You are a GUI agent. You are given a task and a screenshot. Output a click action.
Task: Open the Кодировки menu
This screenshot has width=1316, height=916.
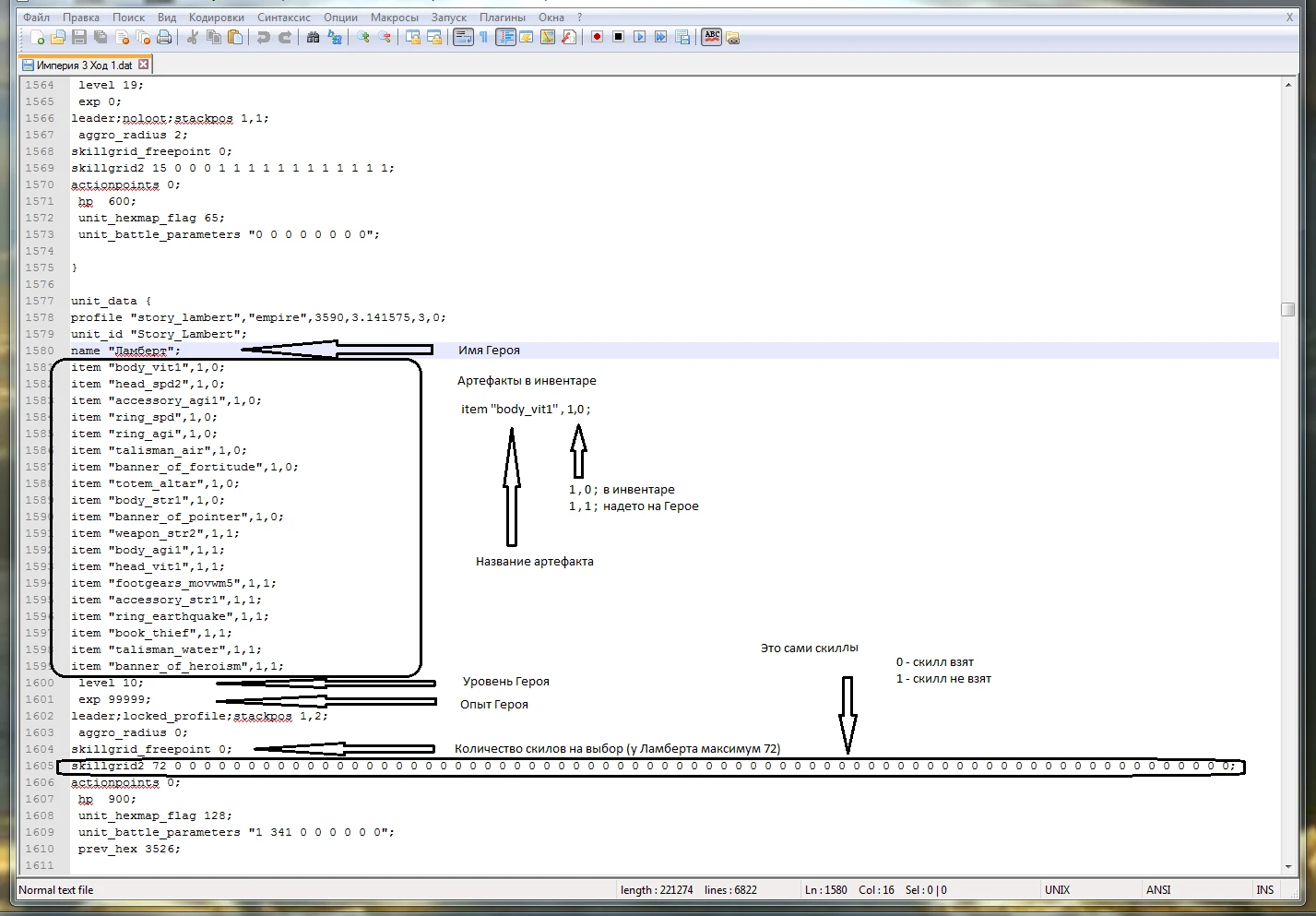(x=217, y=18)
